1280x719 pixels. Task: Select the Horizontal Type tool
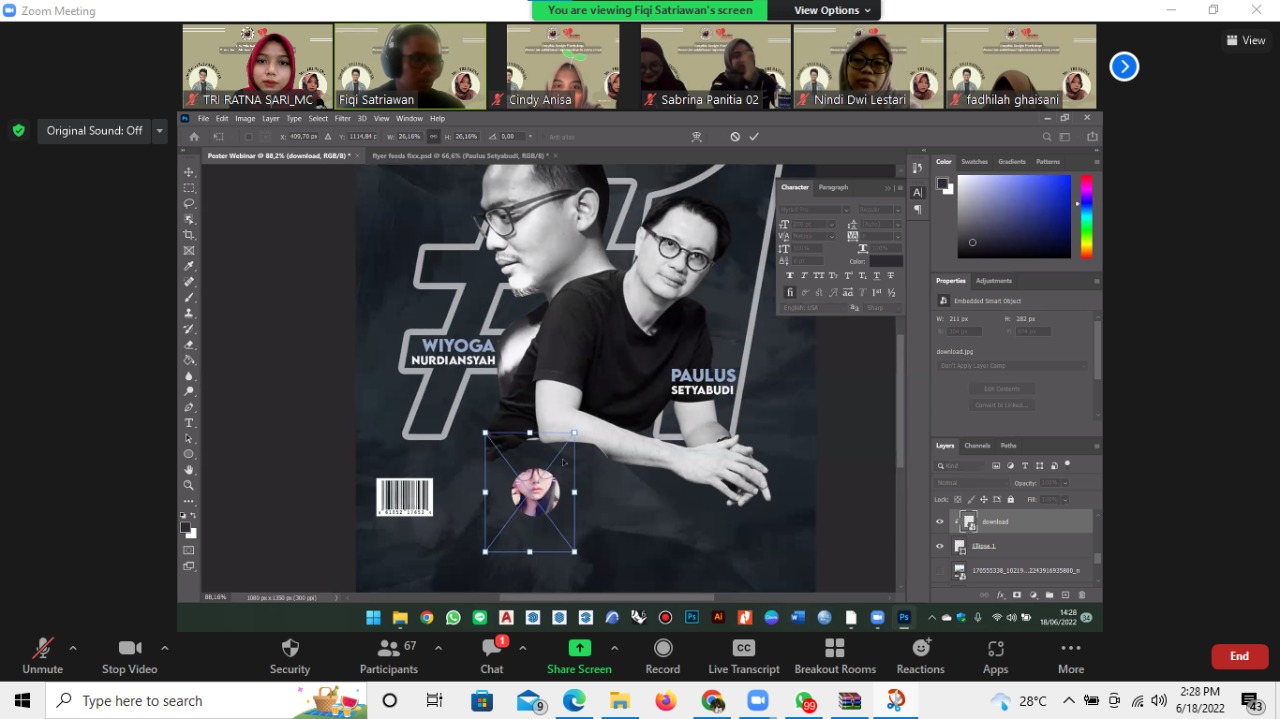189,423
